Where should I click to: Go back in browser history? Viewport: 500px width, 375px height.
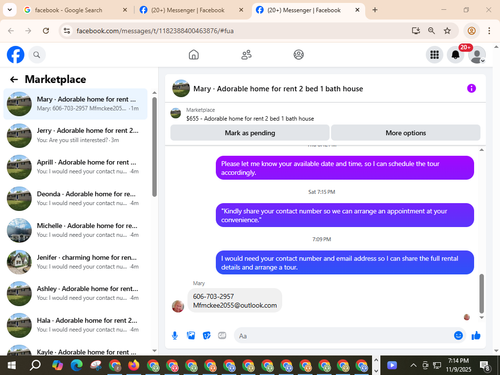[x=11, y=31]
